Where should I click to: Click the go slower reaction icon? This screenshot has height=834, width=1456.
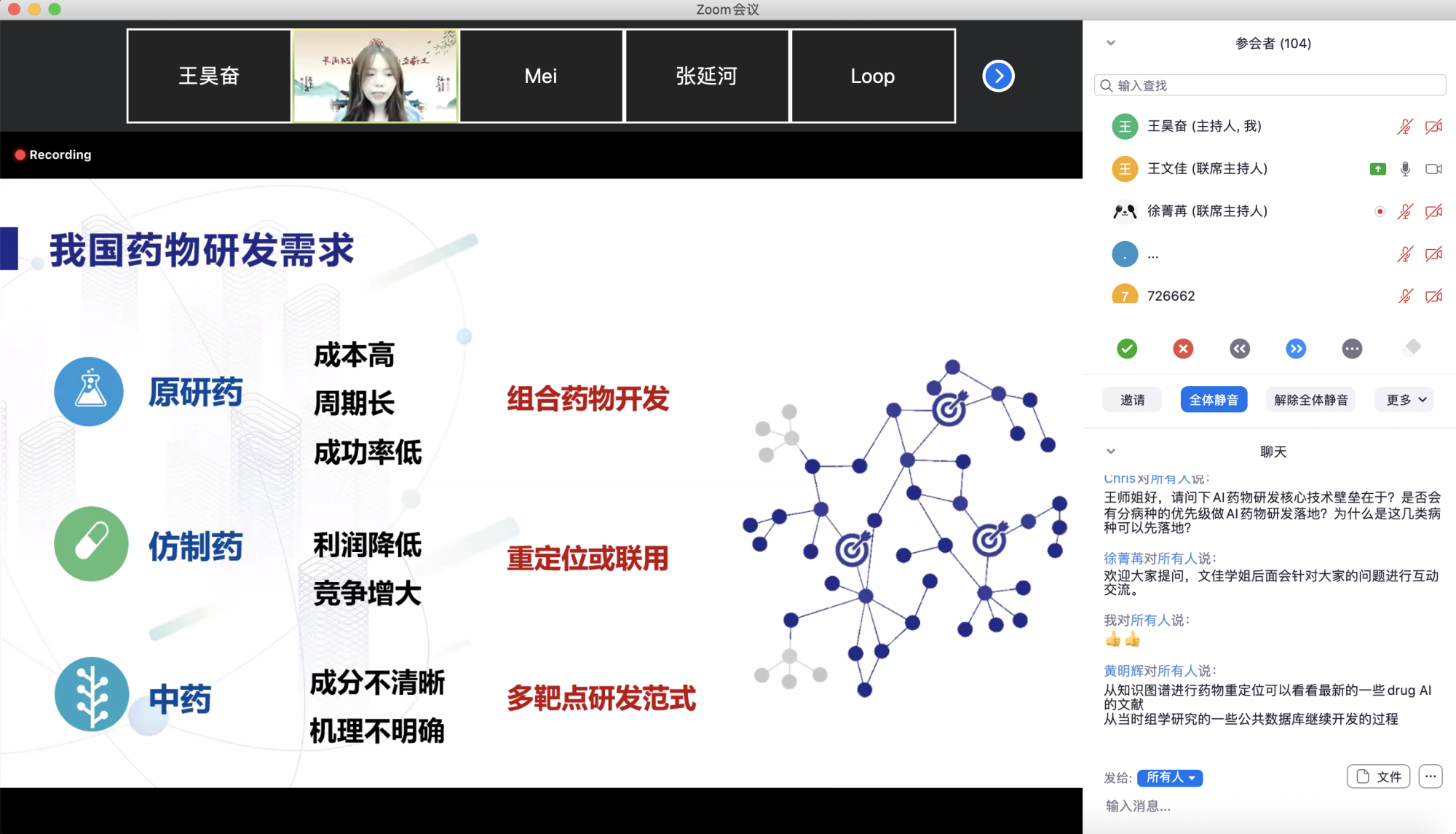[1240, 349]
